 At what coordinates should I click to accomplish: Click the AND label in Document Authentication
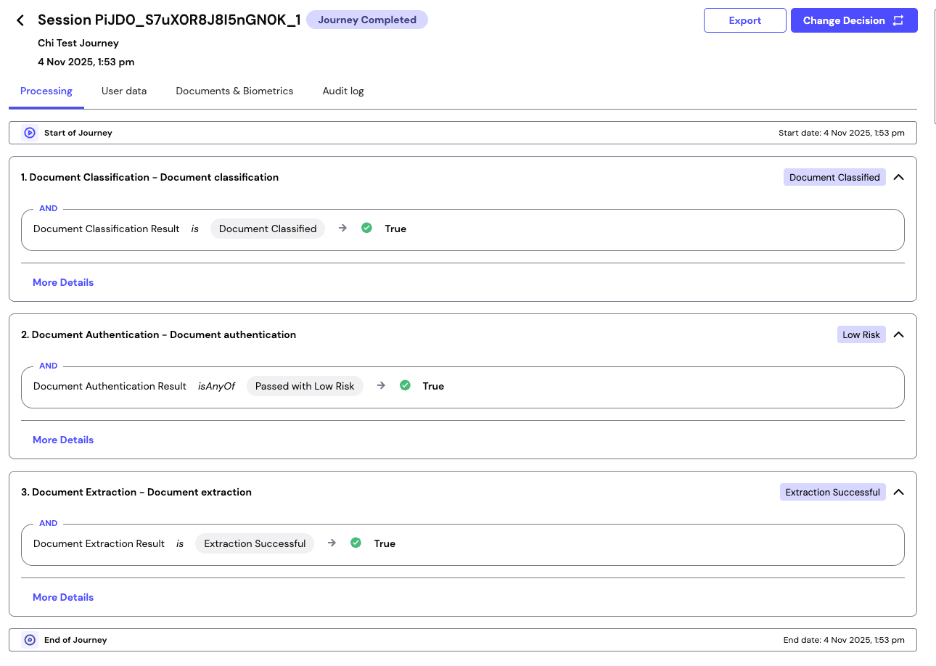pyautogui.click(x=48, y=366)
